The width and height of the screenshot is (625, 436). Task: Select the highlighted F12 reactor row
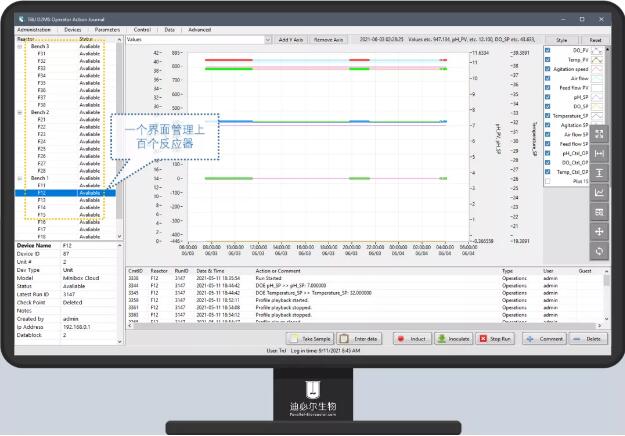tap(65, 193)
